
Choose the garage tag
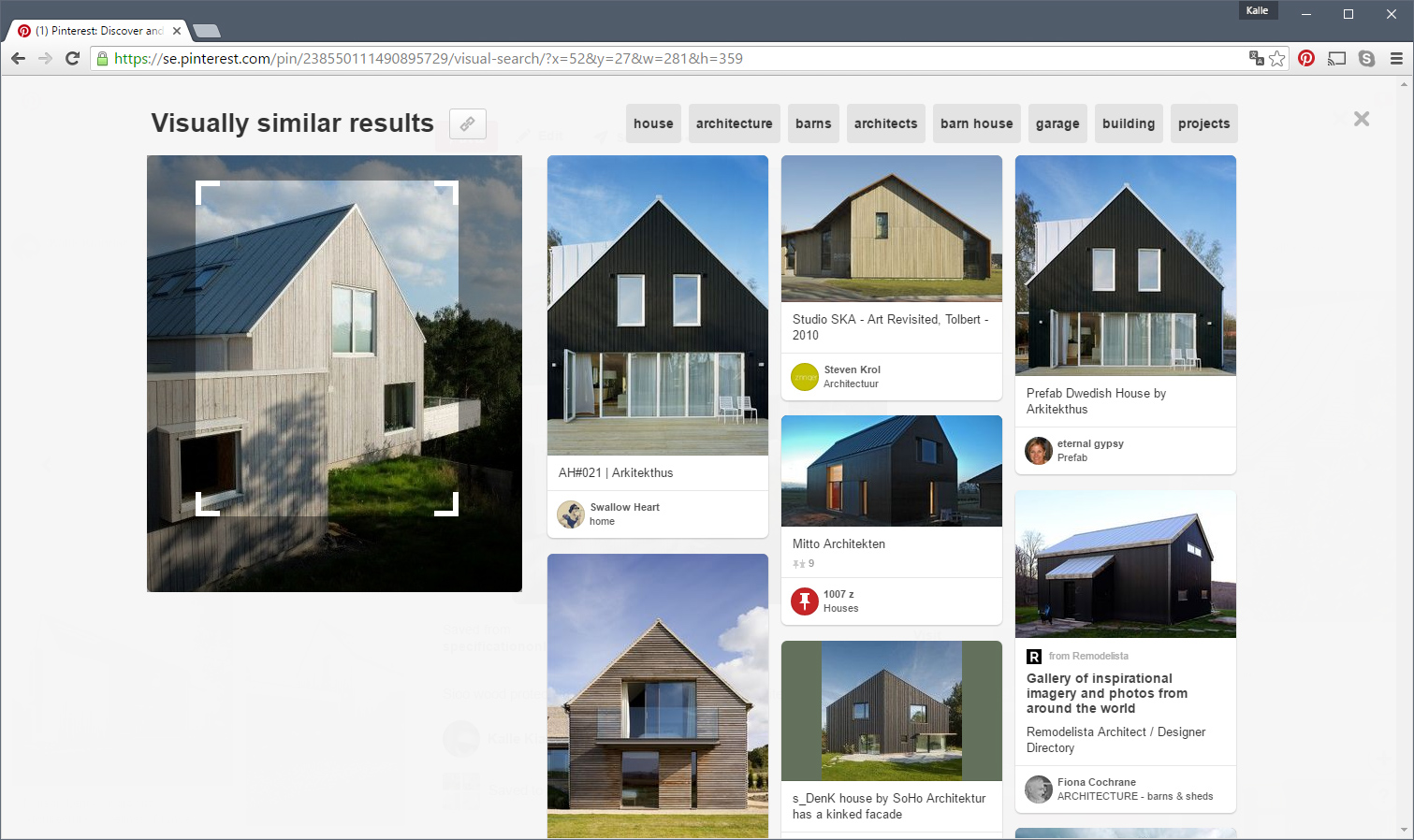pyautogui.click(x=1057, y=123)
